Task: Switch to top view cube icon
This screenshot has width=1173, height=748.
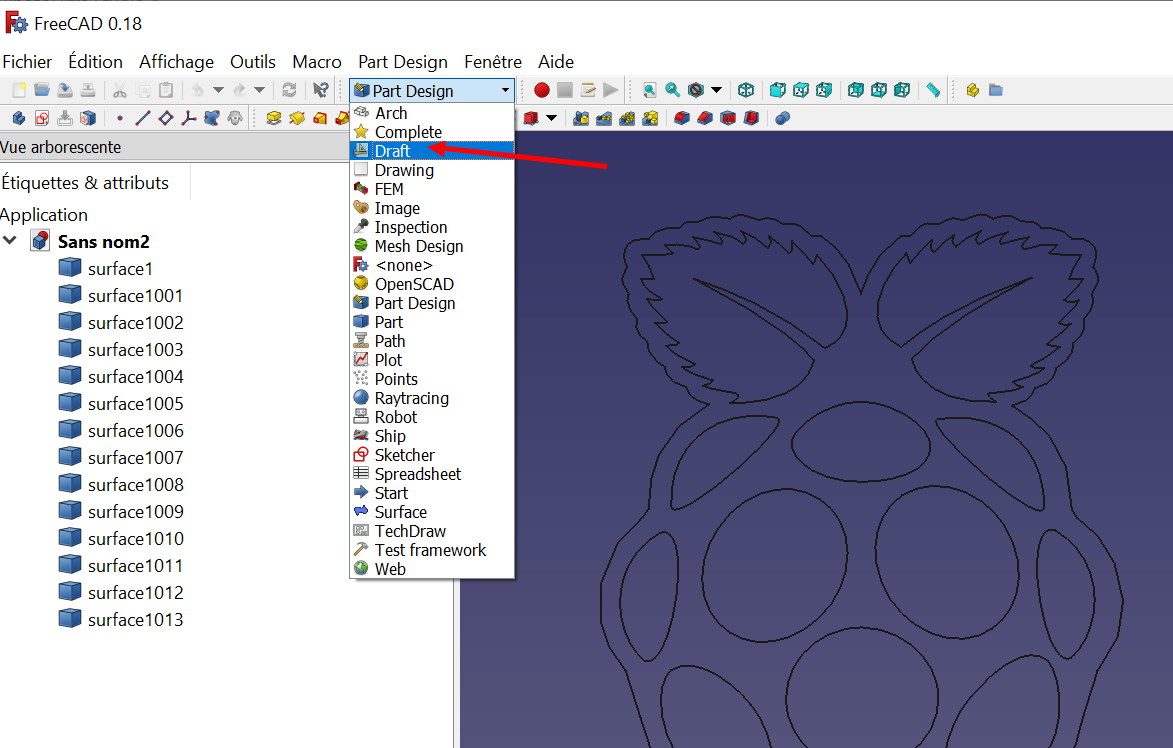Action: (800, 91)
